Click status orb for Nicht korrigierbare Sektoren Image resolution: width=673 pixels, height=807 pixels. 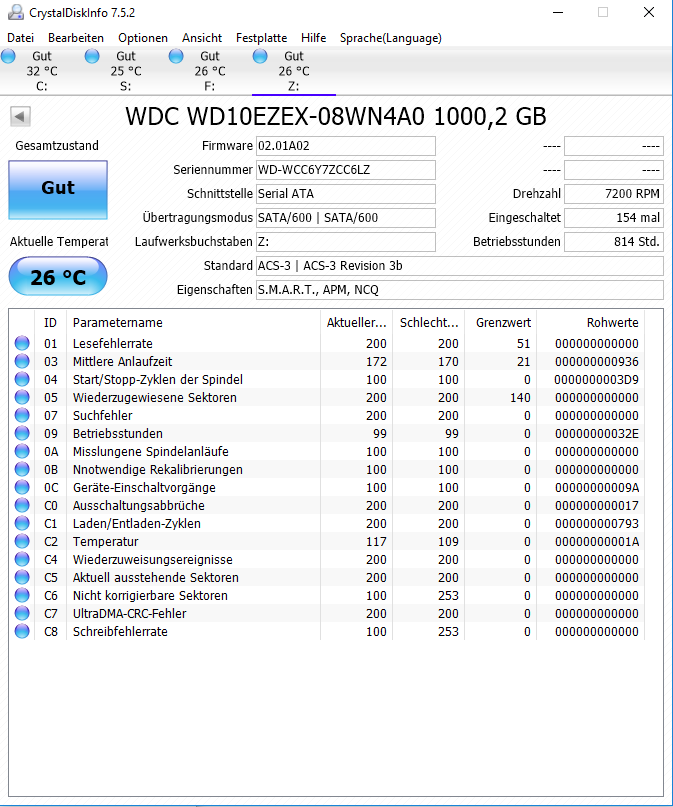tap(22, 595)
